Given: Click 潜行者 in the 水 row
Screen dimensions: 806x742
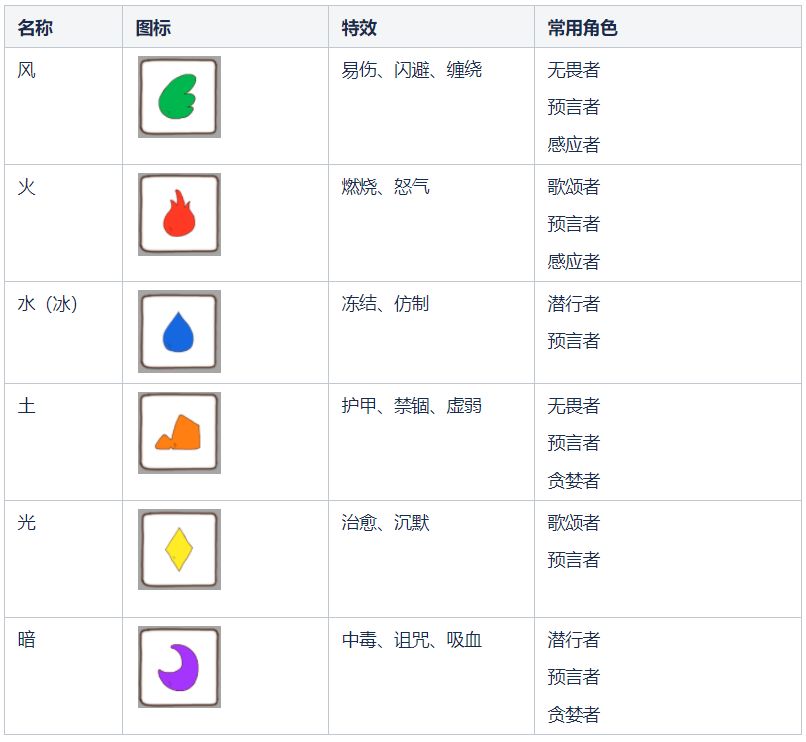Looking at the screenshot, I should point(573,304).
